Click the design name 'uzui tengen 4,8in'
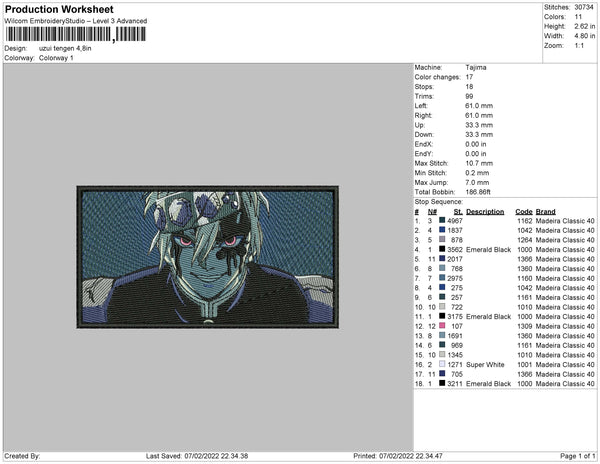The width and height of the screenshot is (600, 464). tap(65, 48)
